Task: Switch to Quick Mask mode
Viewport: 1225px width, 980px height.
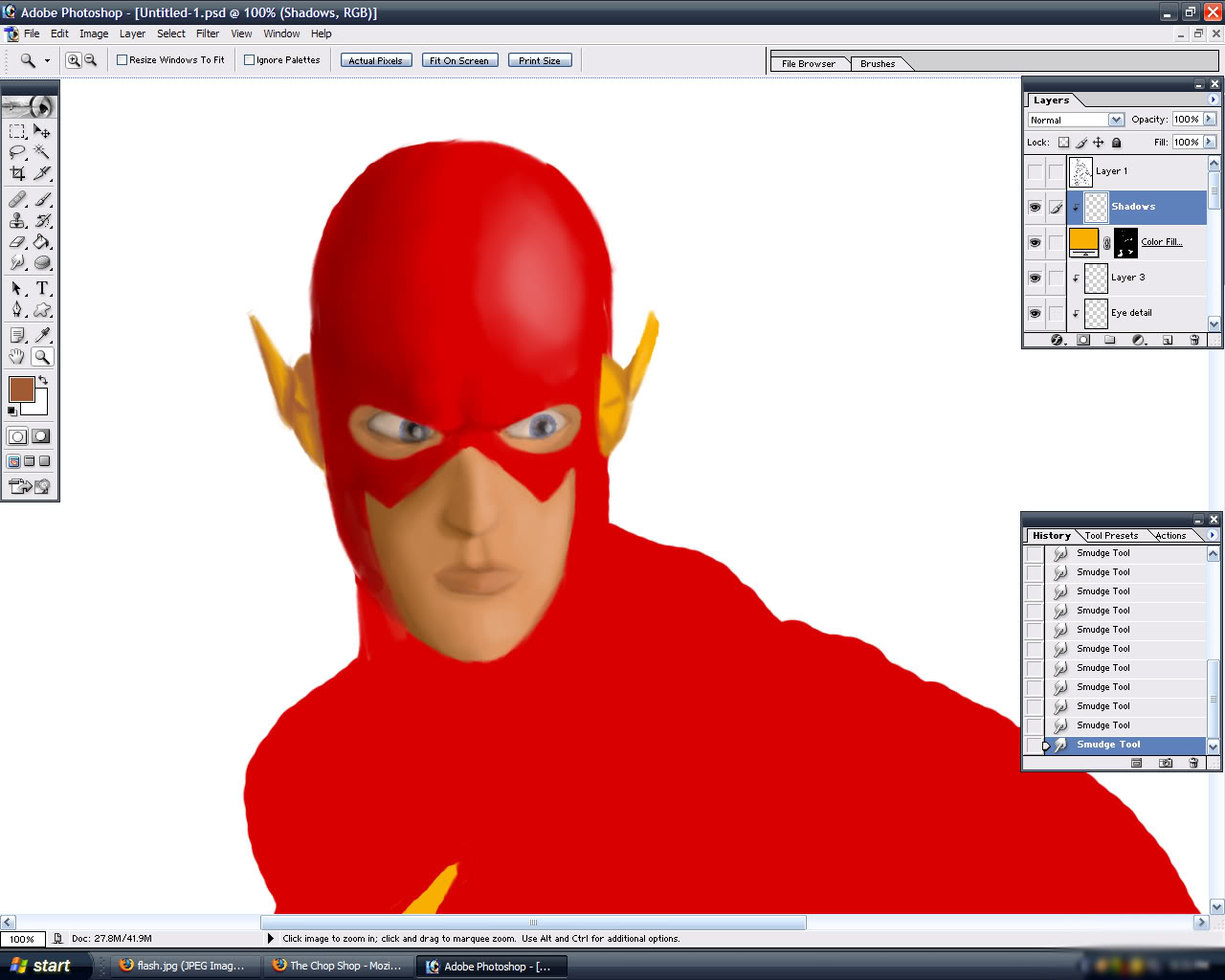Action: [x=41, y=436]
